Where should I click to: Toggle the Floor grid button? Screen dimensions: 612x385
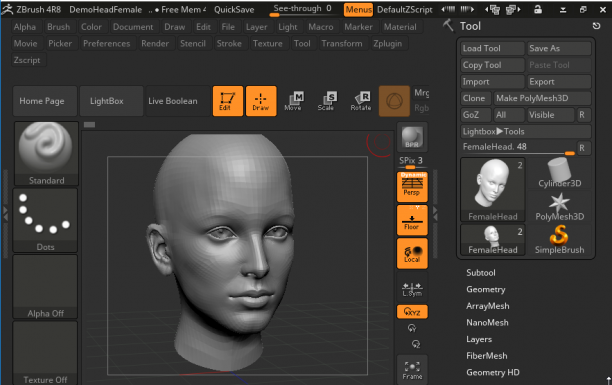click(x=412, y=220)
